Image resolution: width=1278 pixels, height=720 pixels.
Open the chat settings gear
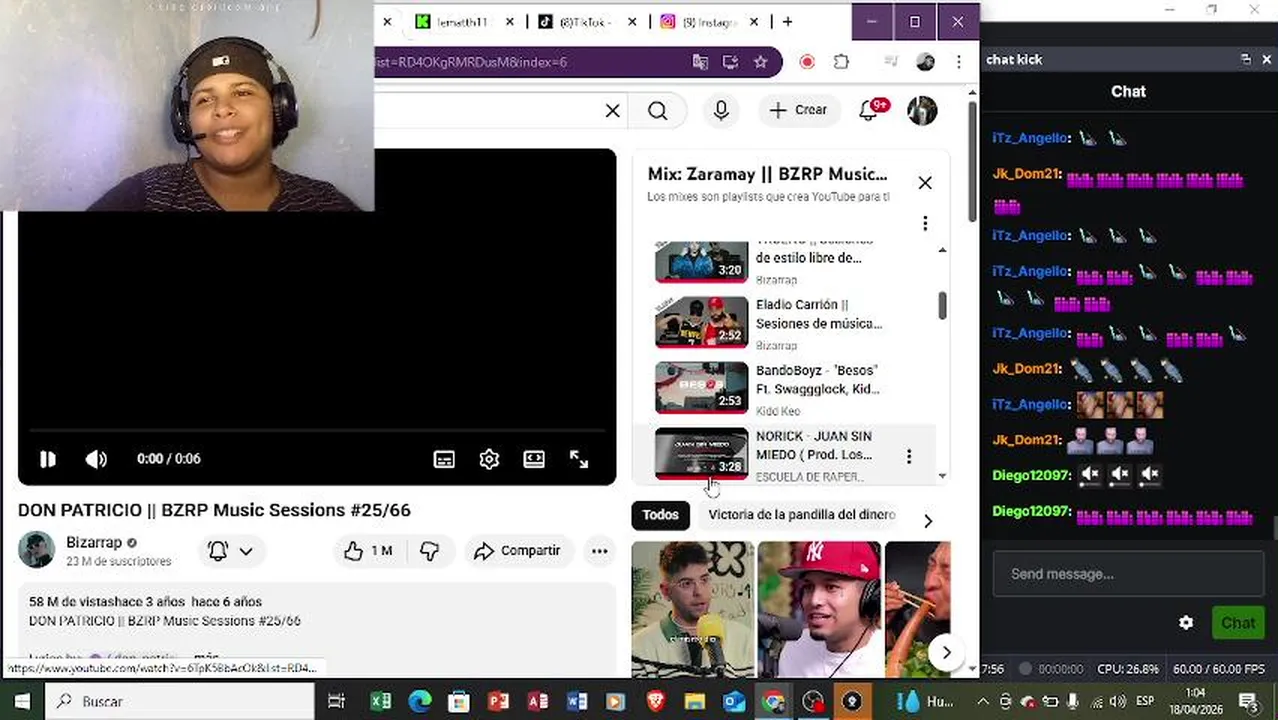(1186, 623)
